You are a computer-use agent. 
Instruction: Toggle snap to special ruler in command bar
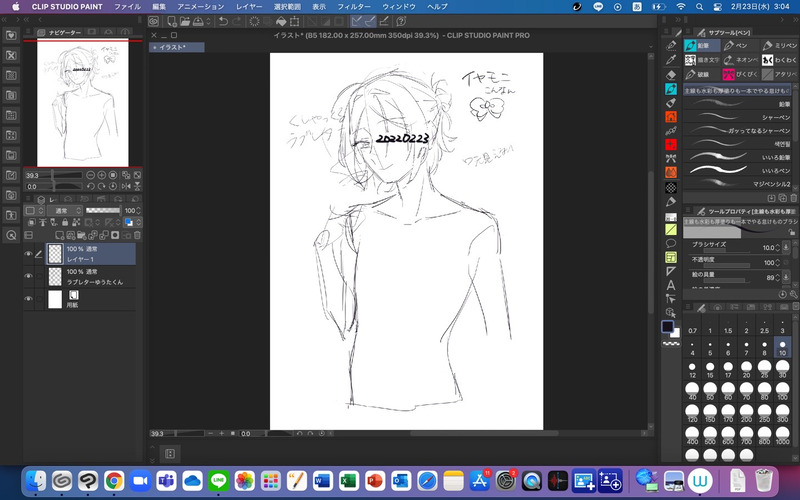coord(370,21)
